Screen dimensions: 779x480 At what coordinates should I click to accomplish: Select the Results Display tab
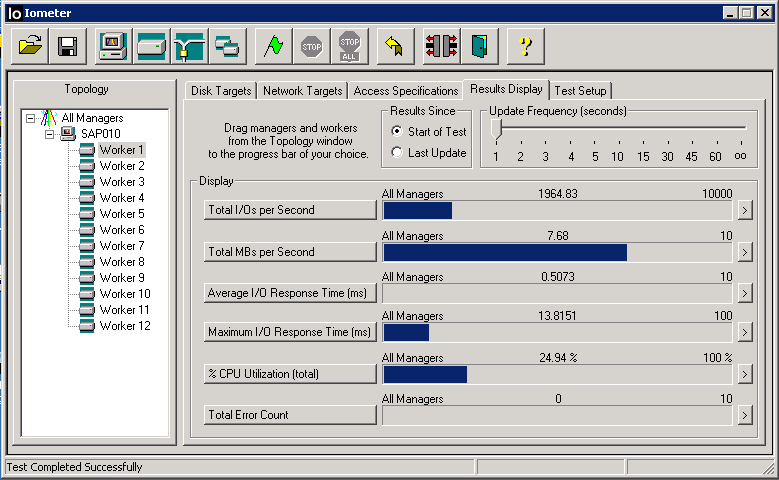pos(506,89)
